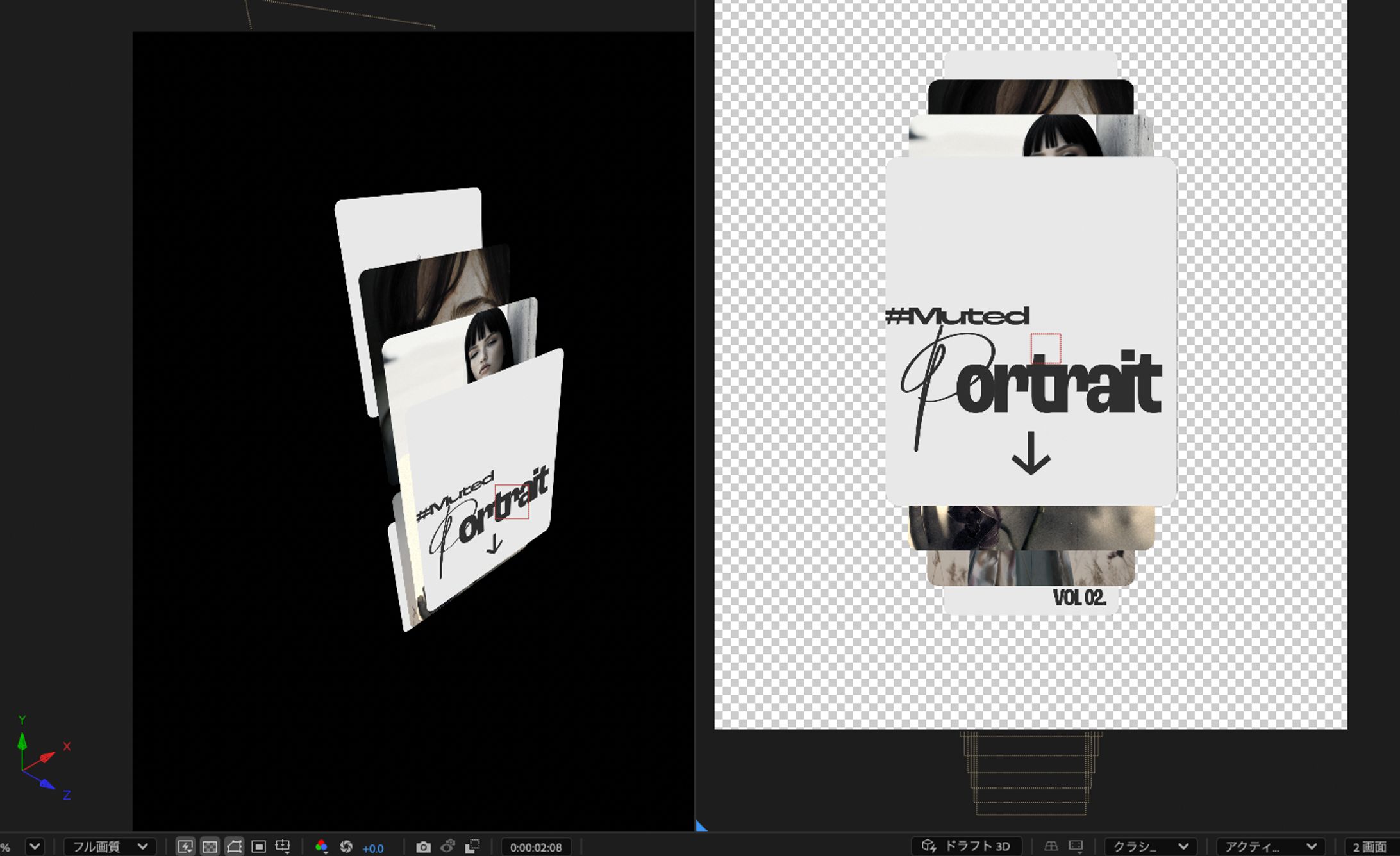Open grid and guide options icon
Image resolution: width=1400 pixels, height=856 pixels.
(x=283, y=846)
